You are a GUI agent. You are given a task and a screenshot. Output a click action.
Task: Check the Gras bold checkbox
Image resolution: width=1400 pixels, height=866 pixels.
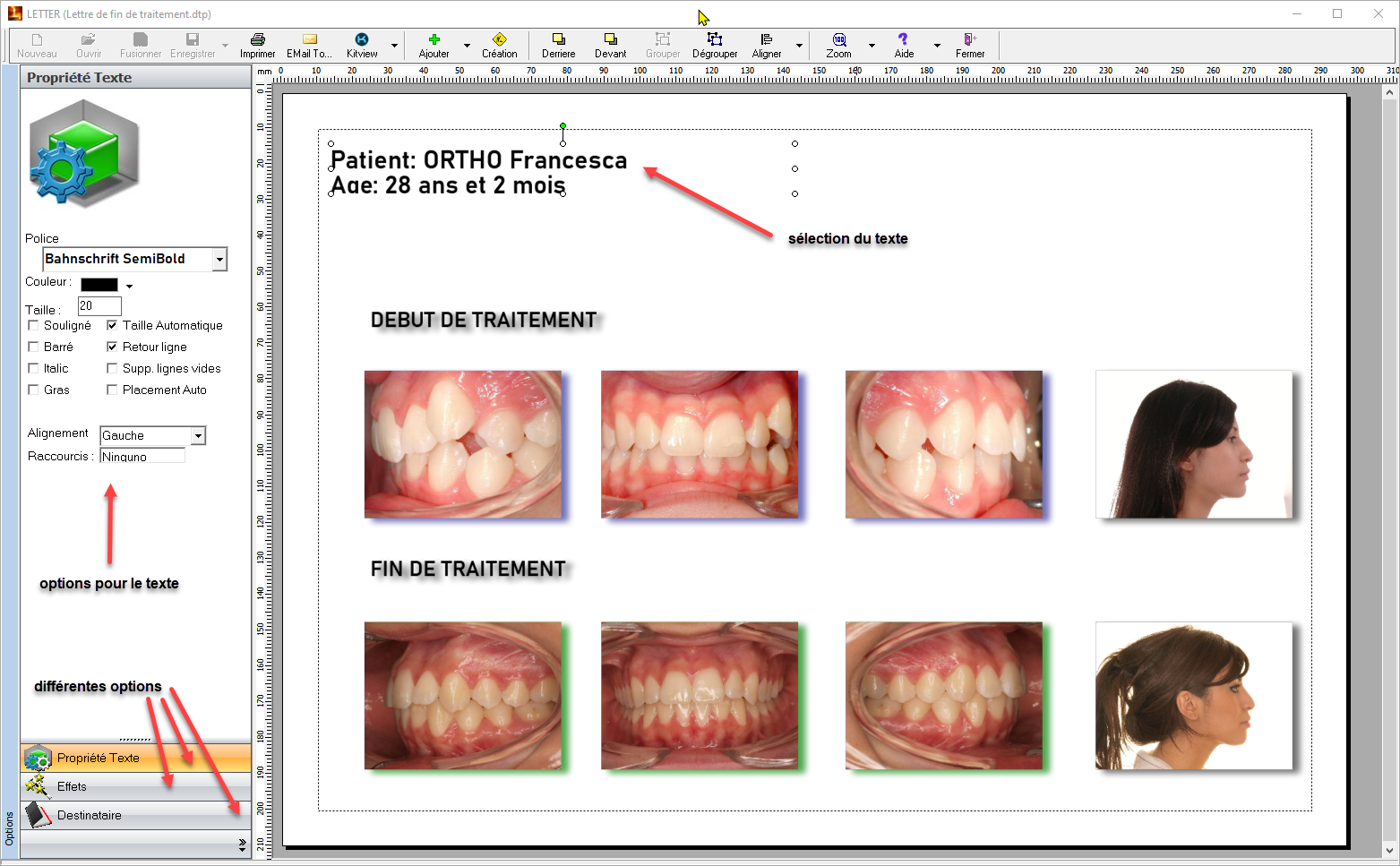click(34, 390)
